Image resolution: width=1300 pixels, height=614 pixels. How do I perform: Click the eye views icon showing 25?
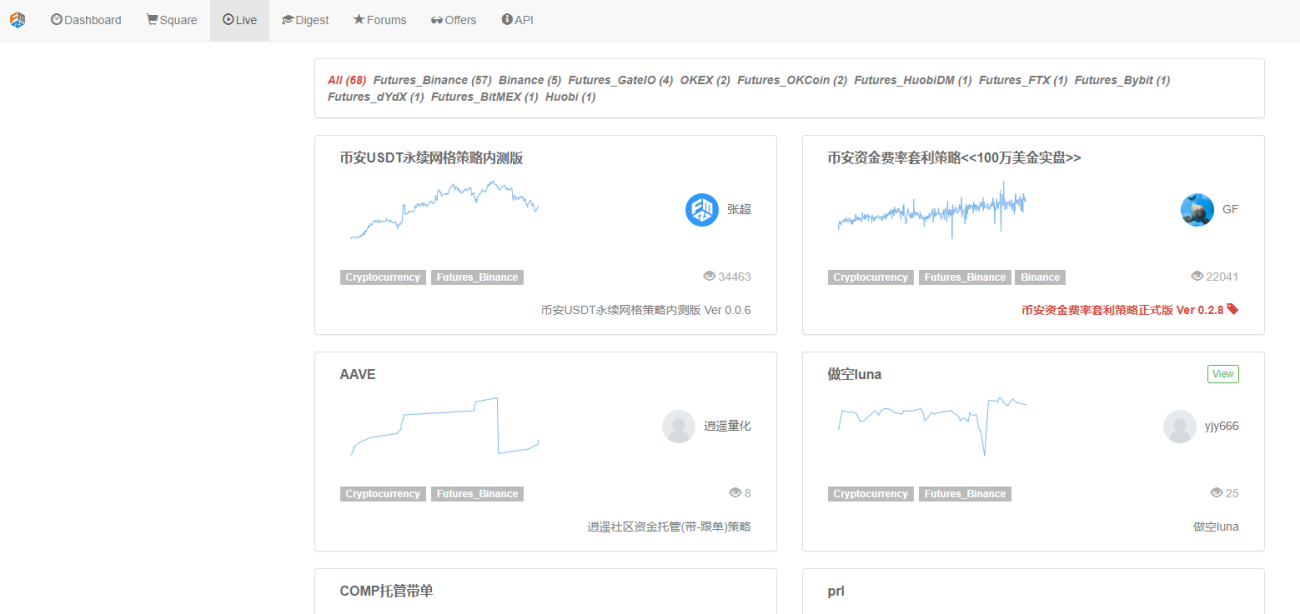click(x=1217, y=493)
